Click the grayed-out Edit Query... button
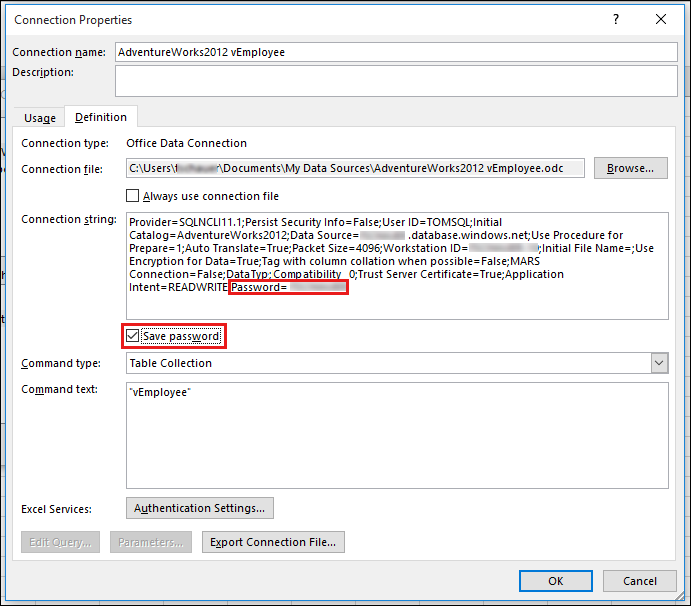Image resolution: width=691 pixels, height=606 pixels. coord(60,542)
